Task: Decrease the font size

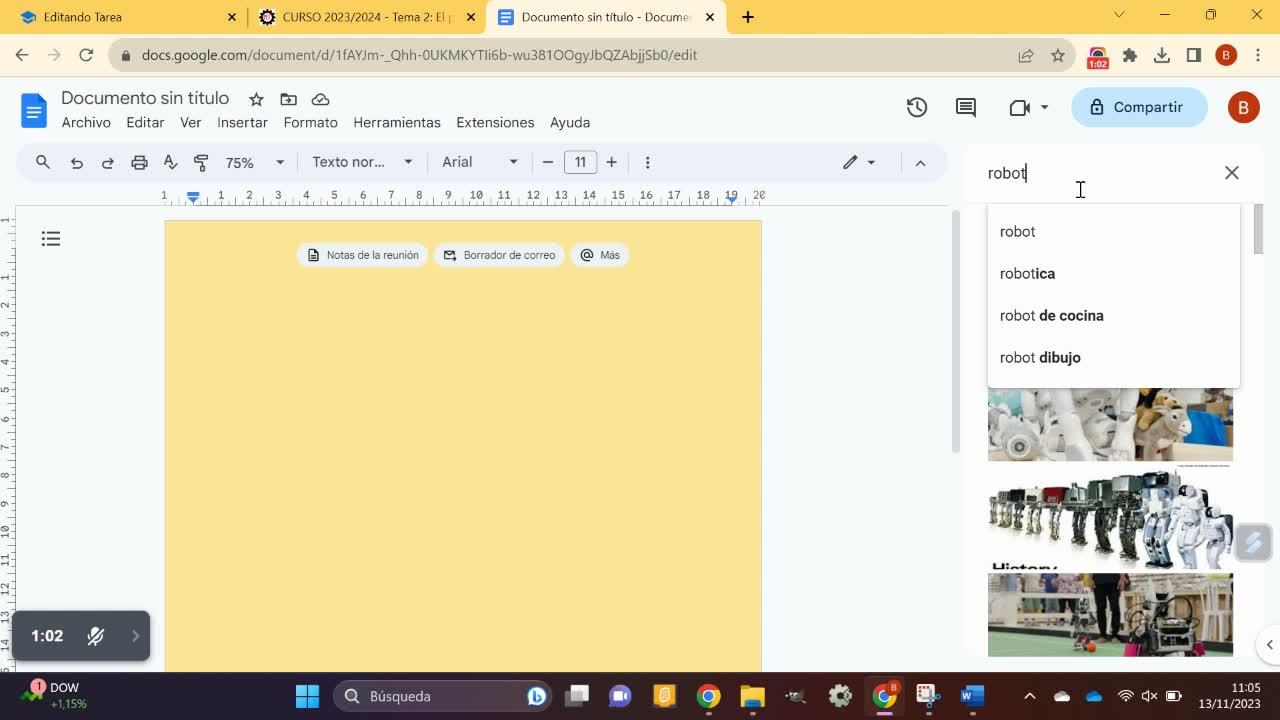Action: point(548,162)
